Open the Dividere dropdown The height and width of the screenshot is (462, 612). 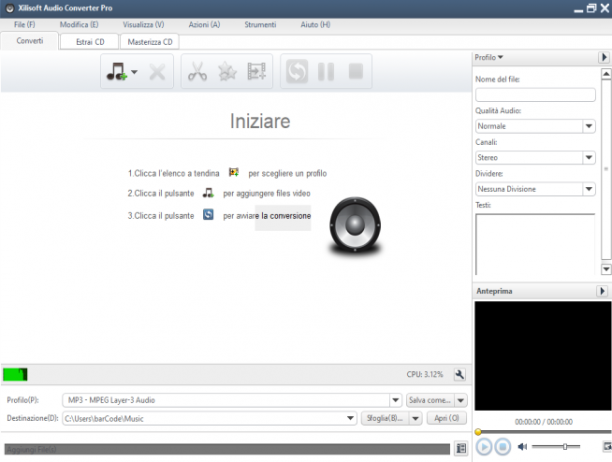589,189
